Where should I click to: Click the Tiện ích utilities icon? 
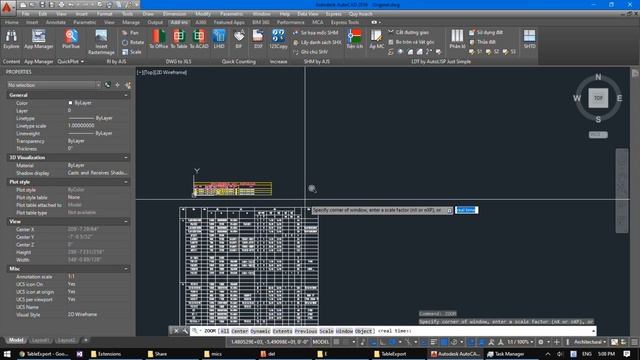pyautogui.click(x=354, y=39)
